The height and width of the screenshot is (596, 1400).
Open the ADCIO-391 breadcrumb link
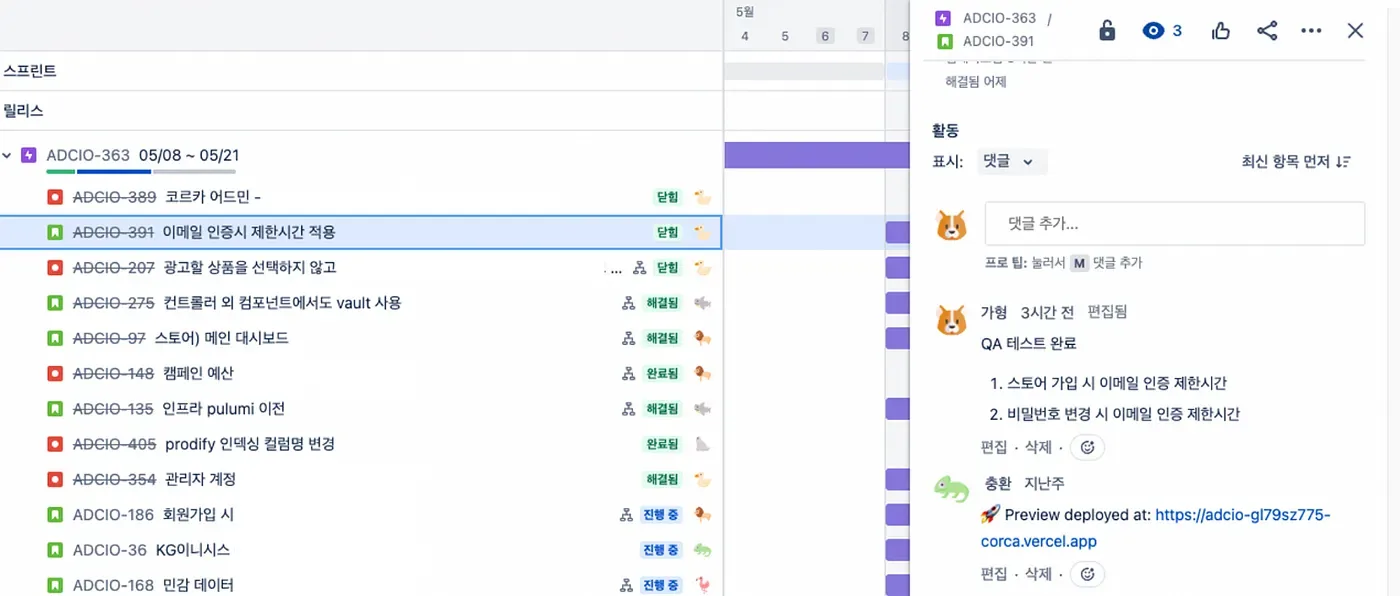pos(998,42)
